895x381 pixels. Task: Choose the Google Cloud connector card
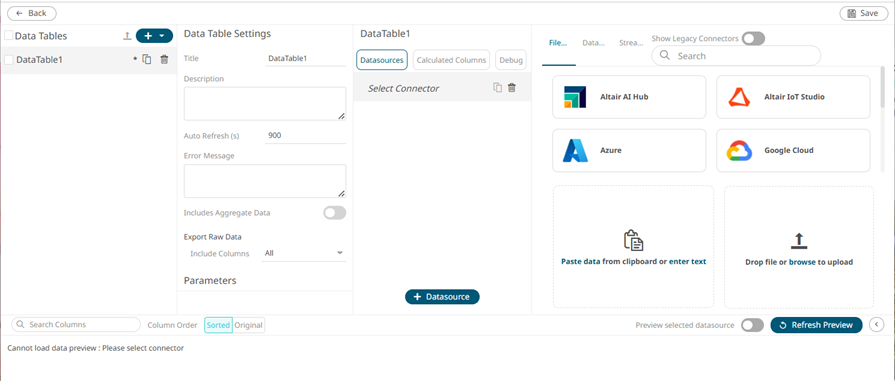coord(793,151)
